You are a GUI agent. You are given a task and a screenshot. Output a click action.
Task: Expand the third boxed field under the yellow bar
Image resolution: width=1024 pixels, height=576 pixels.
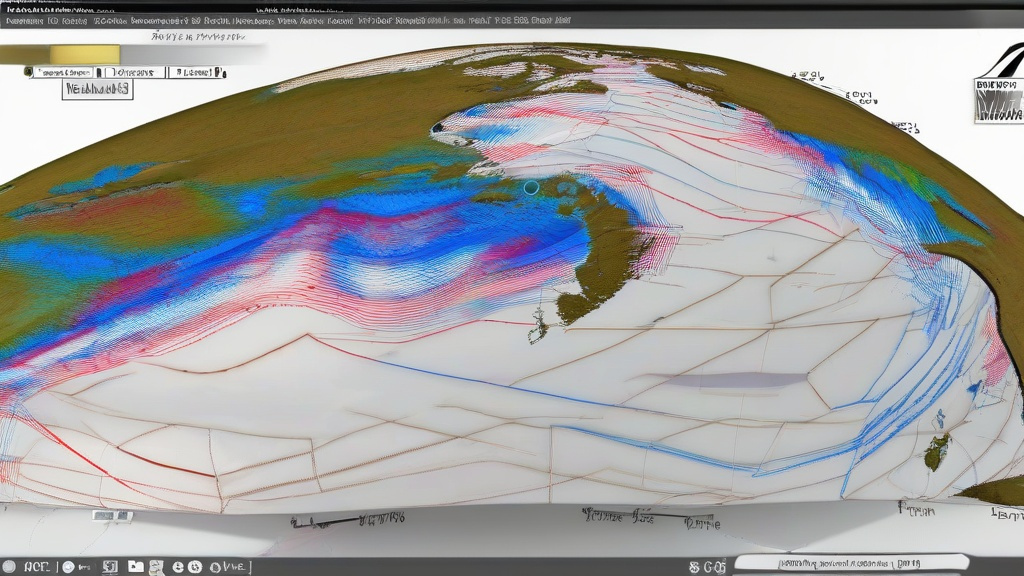pos(192,72)
